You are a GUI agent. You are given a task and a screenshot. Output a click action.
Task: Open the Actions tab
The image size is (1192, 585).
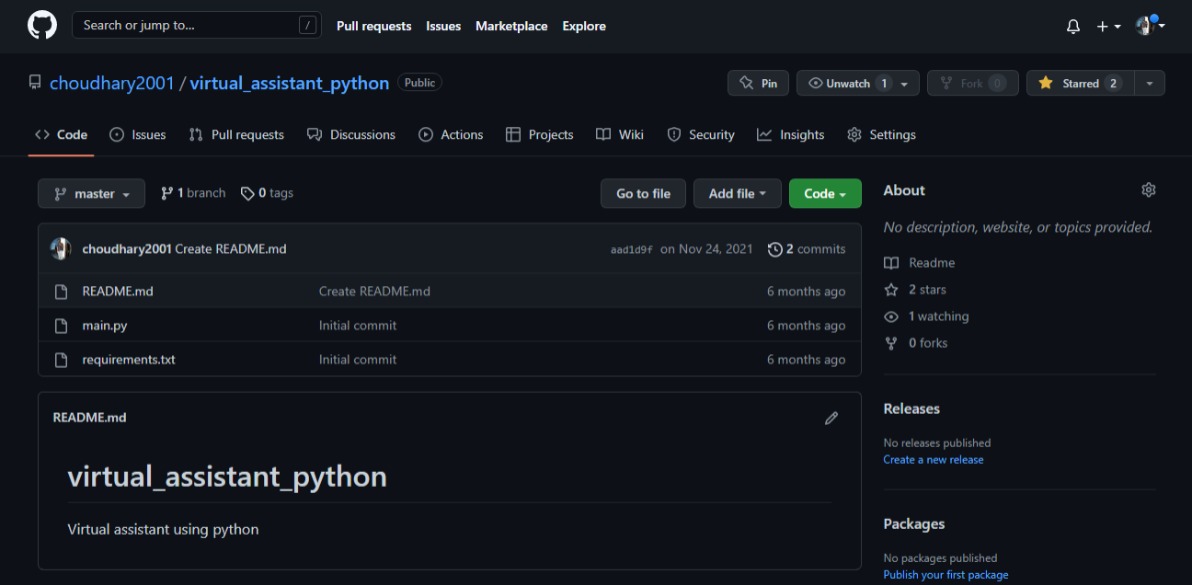point(451,134)
